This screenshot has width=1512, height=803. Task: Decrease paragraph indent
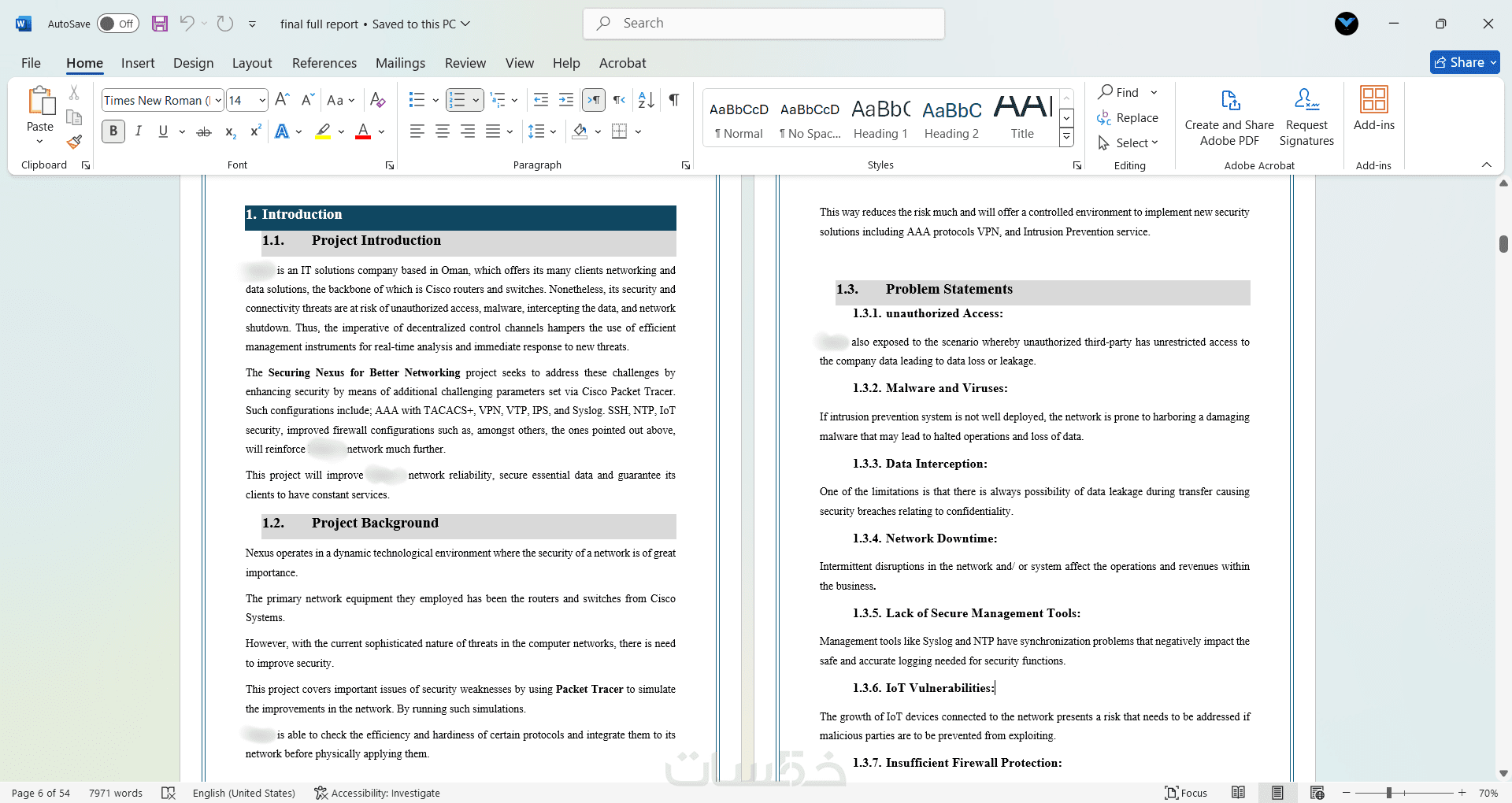coord(541,100)
